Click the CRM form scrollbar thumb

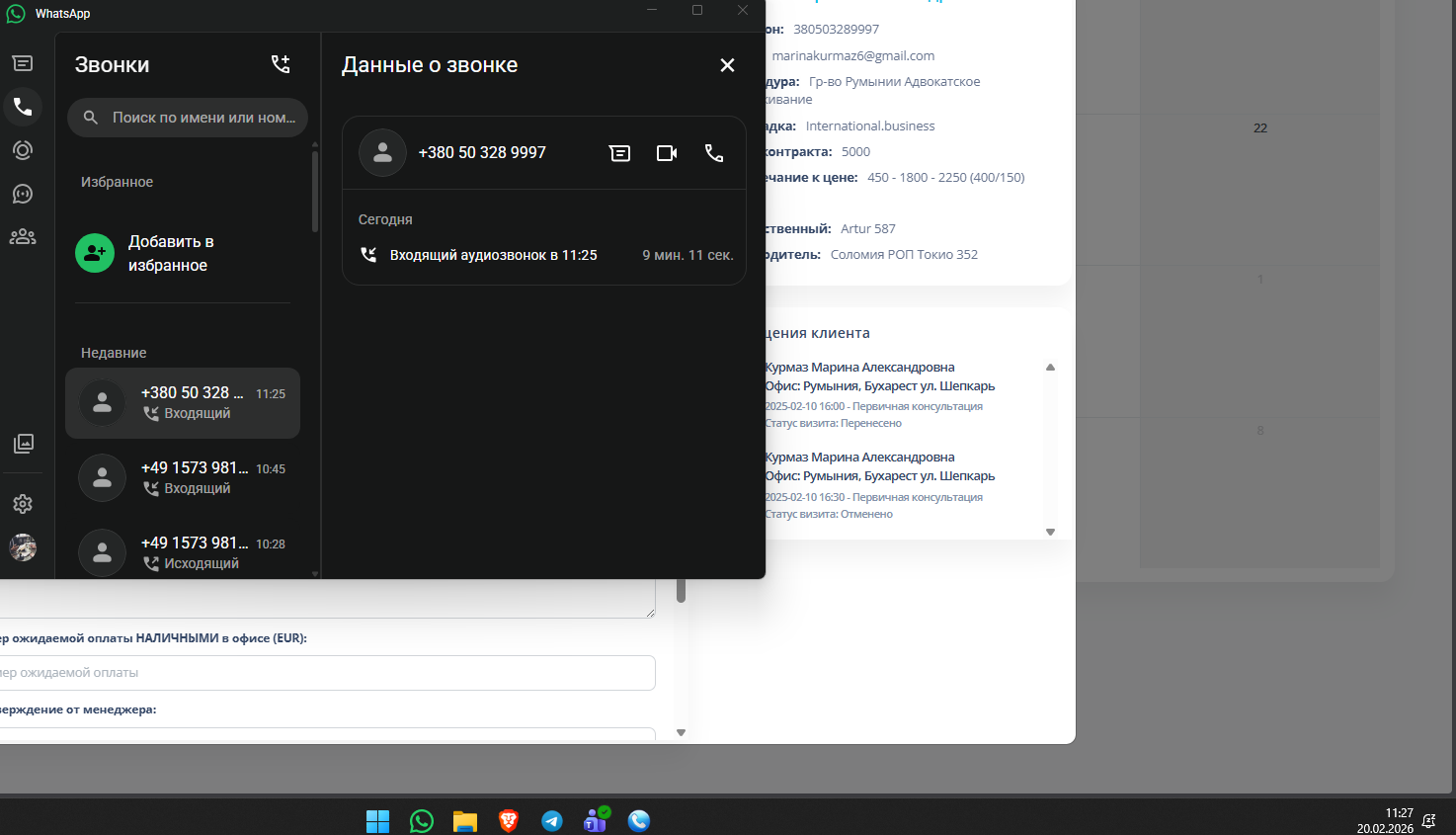[681, 591]
